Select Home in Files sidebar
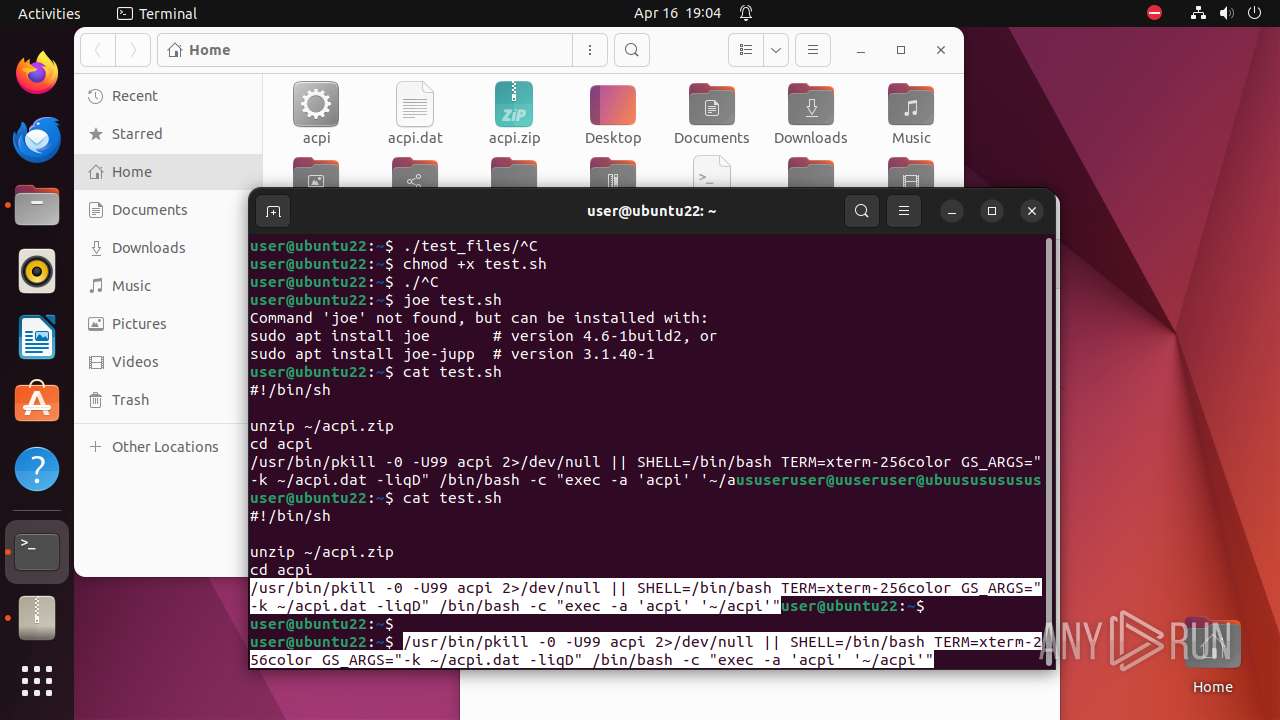Viewport: 1280px width, 720px height. [168, 172]
